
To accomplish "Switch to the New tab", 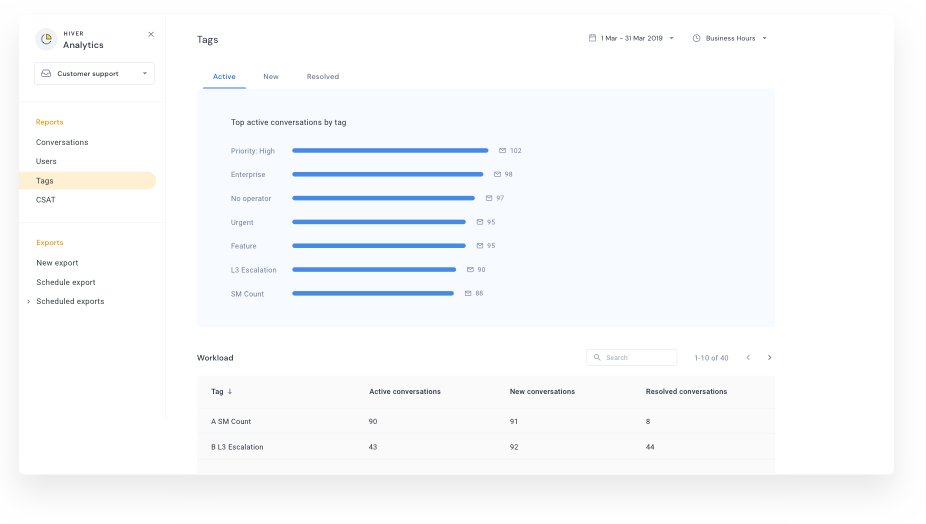I will (271, 77).
